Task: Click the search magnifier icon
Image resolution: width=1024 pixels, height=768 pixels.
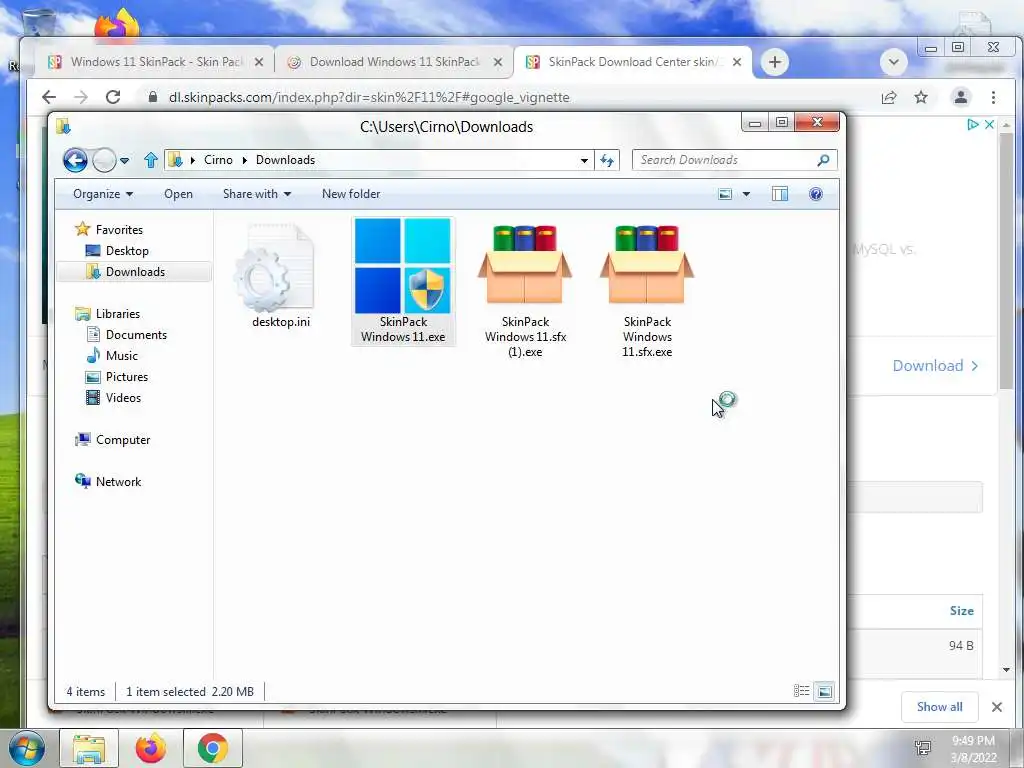Action: [x=824, y=160]
